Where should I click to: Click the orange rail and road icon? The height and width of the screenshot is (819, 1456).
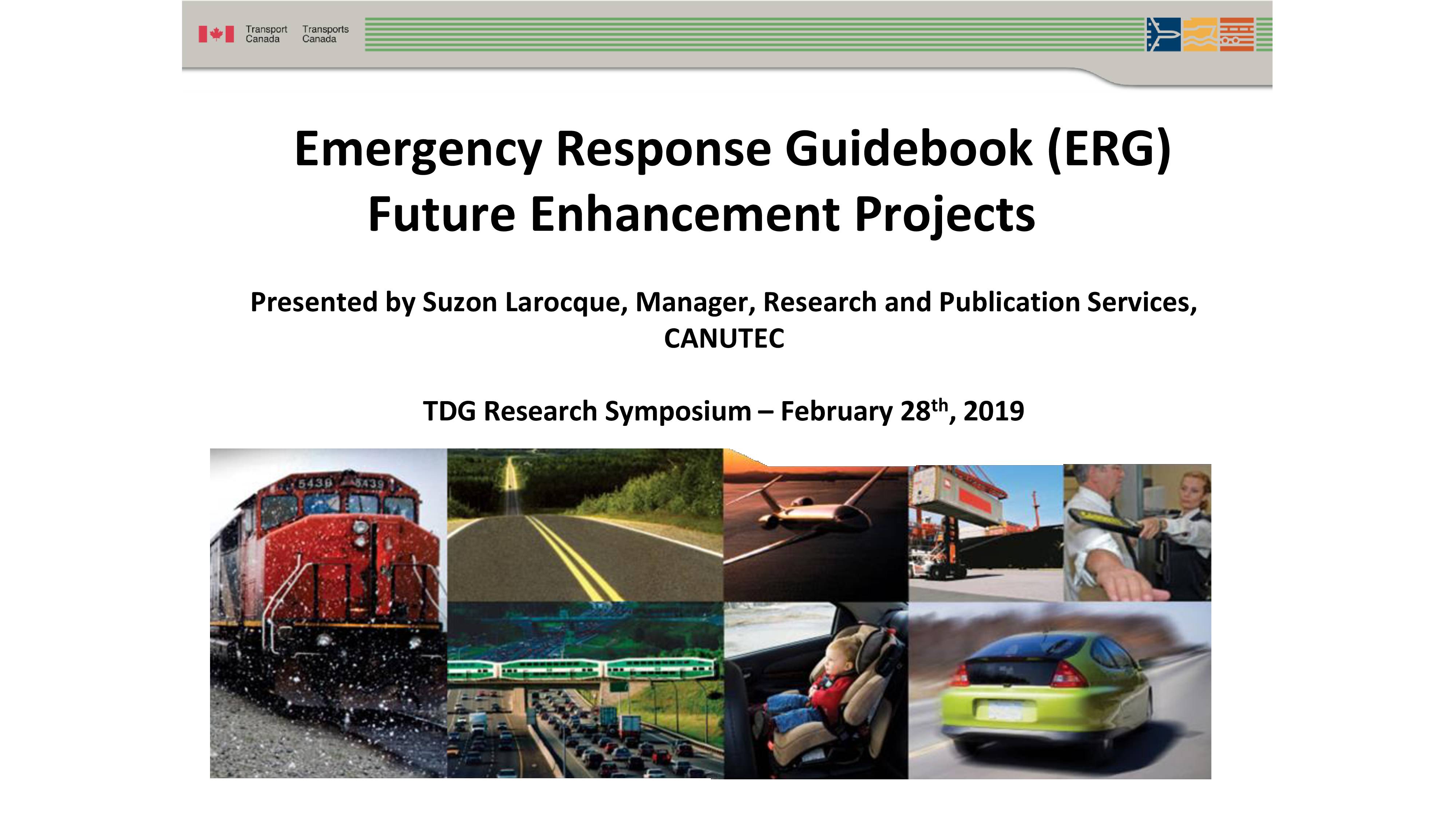pos(1237,35)
